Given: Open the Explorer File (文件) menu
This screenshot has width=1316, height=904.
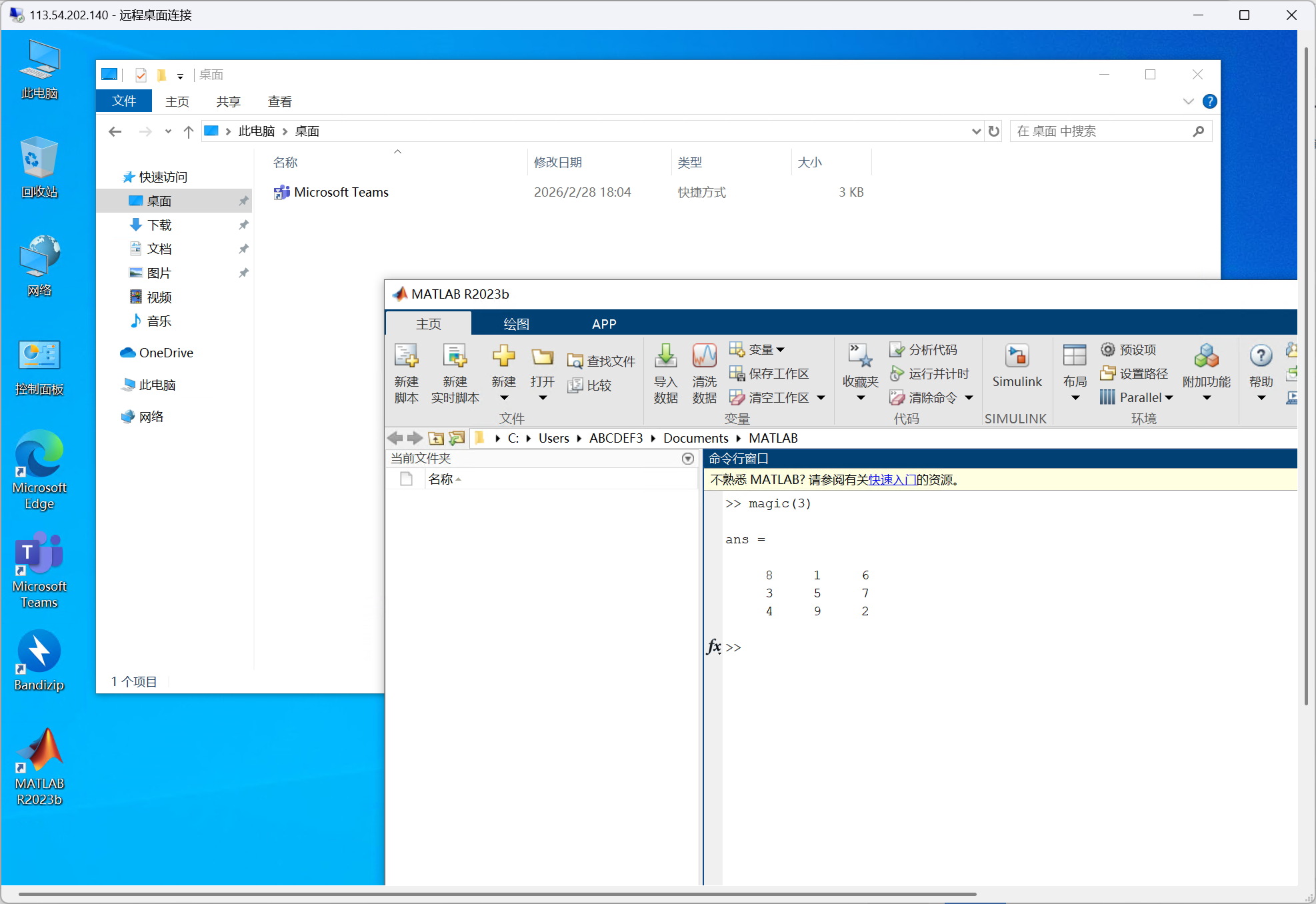Looking at the screenshot, I should [x=124, y=101].
